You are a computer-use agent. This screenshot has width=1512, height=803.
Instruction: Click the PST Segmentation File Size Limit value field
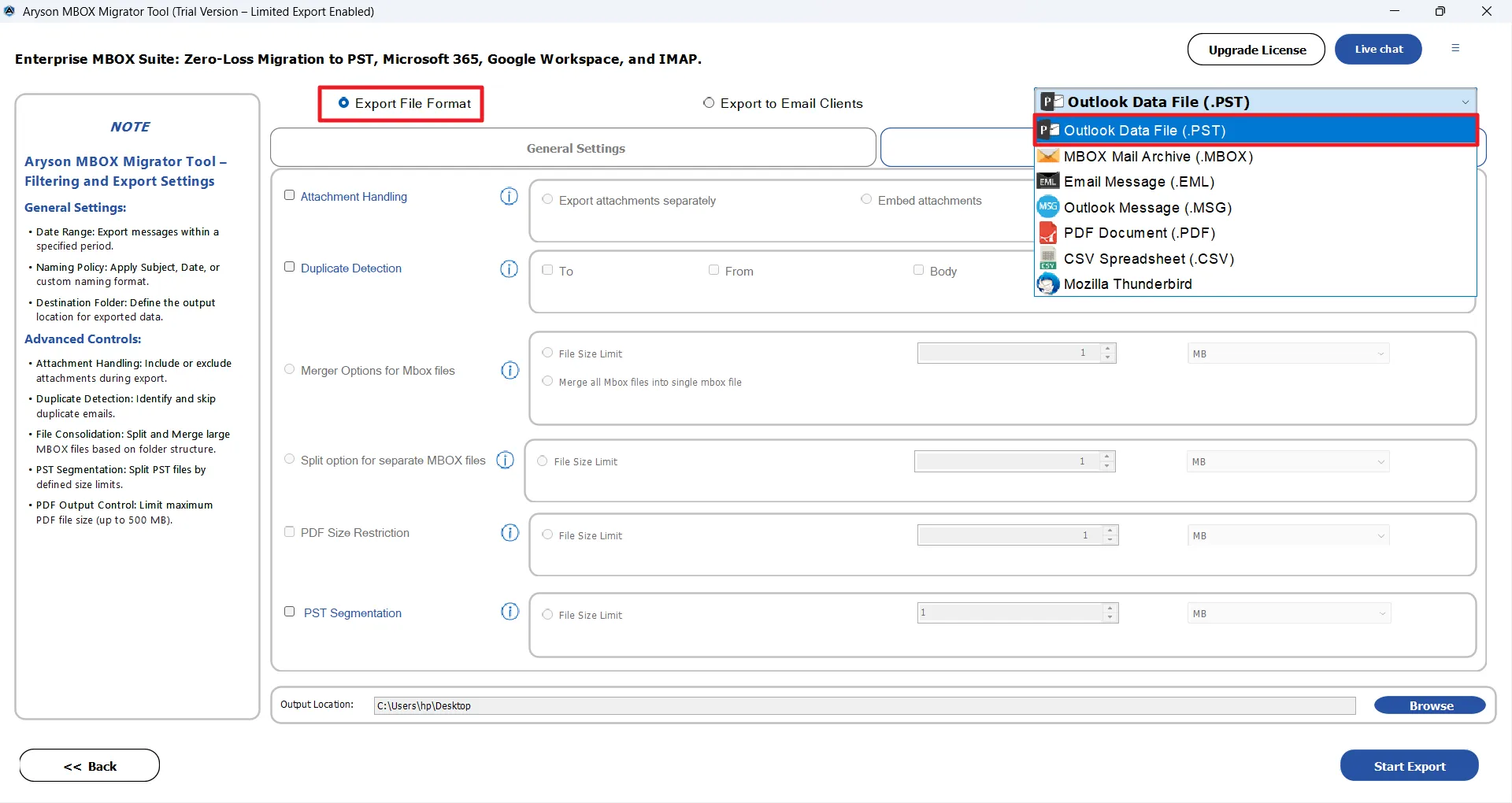click(x=1010, y=612)
